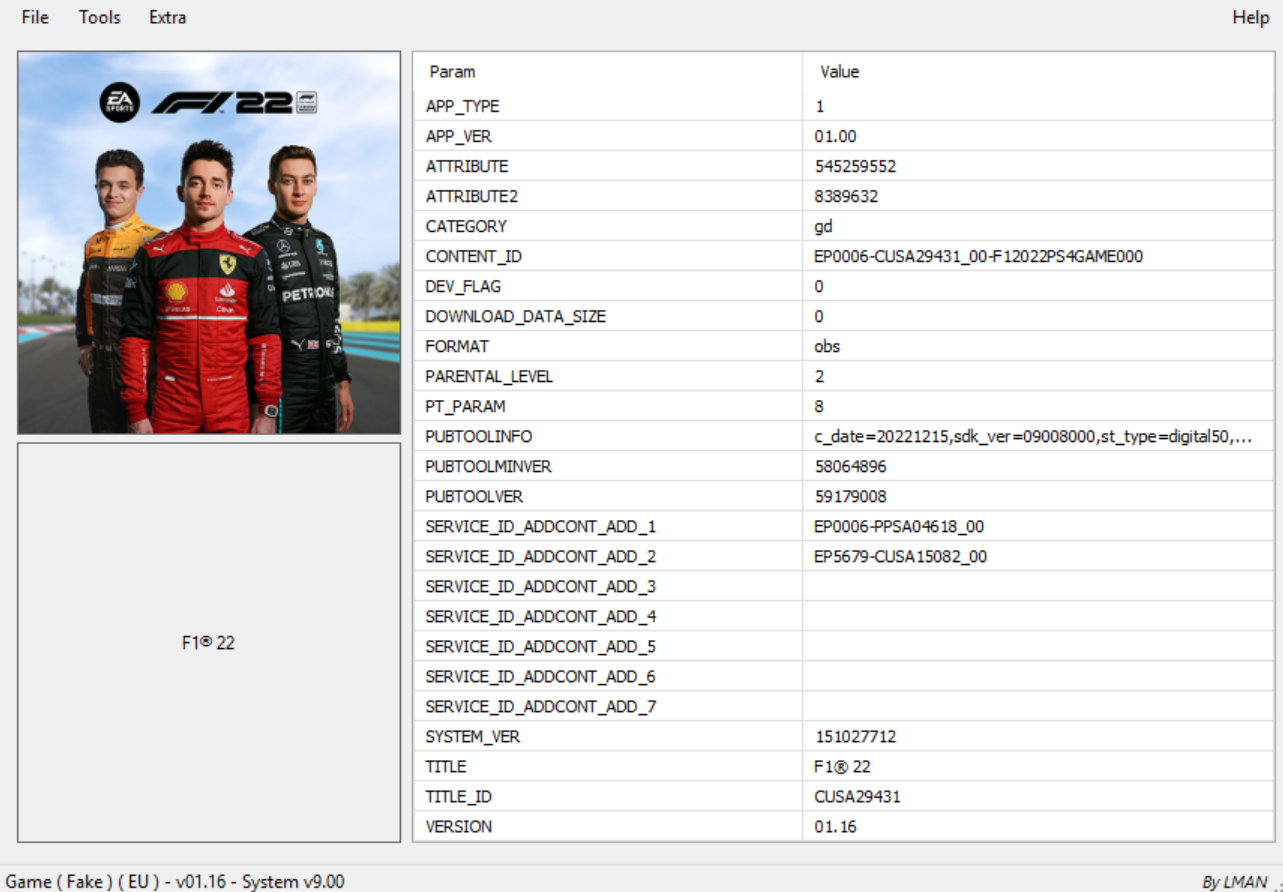Click the TITLE_ID value CUSA29431
The image size is (1283, 892).
[x=858, y=796]
